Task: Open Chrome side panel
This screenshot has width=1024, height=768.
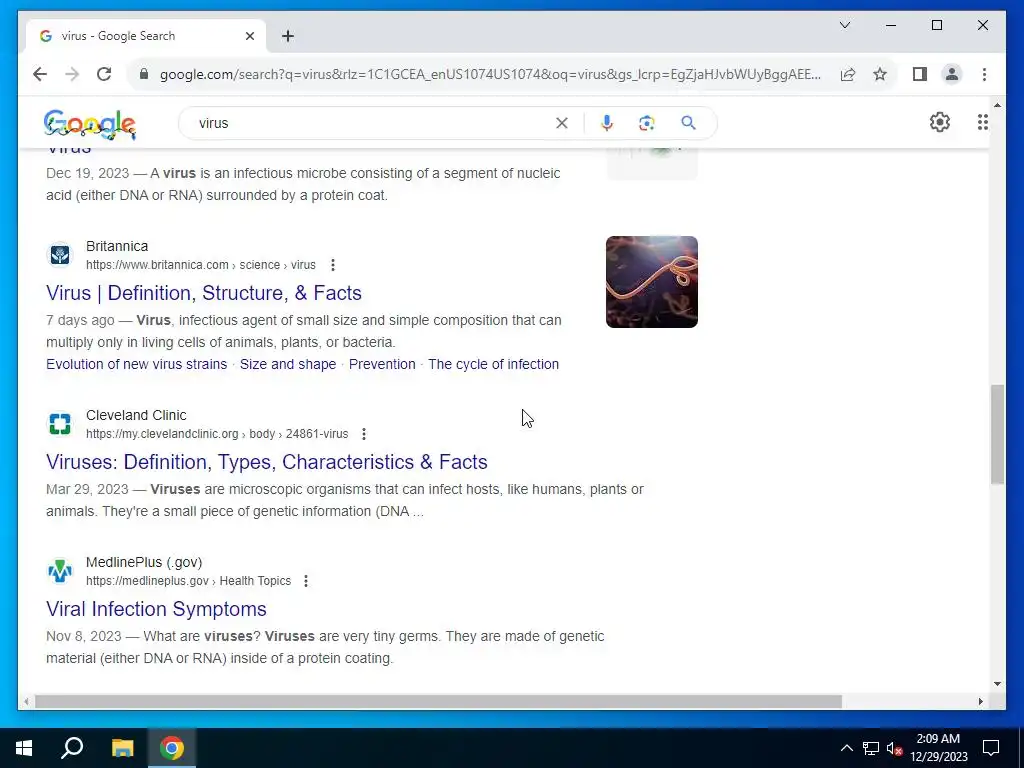Action: coord(920,74)
